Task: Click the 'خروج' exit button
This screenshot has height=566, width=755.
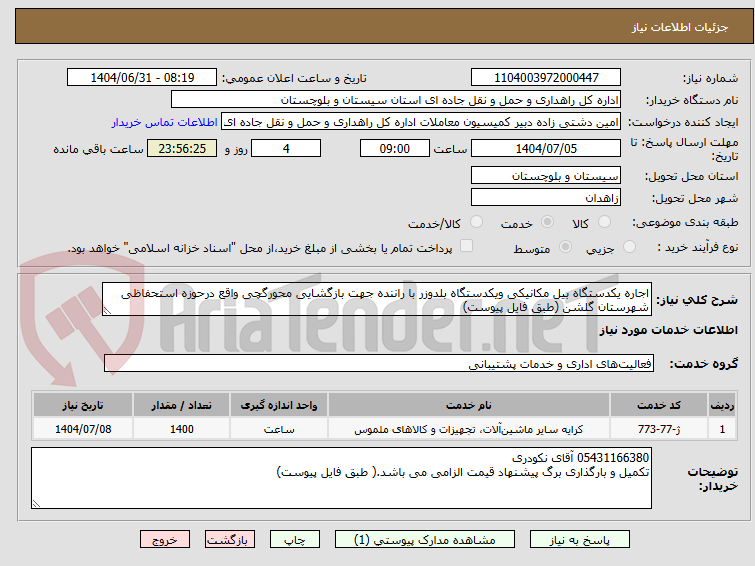Action: [165, 540]
